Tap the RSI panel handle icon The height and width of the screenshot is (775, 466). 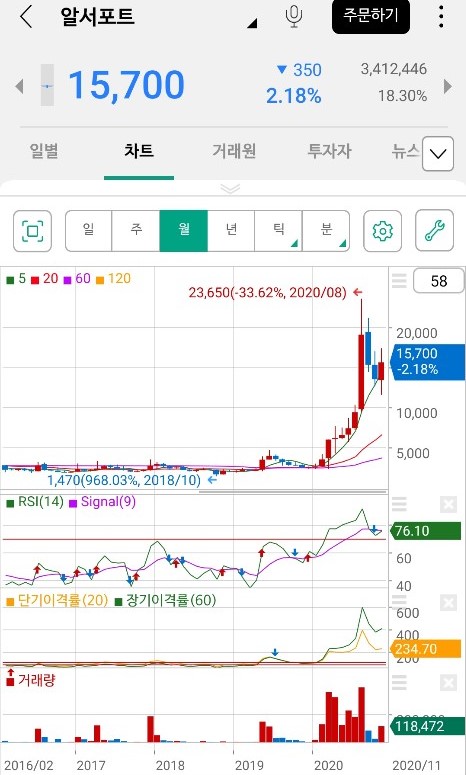pyautogui.click(x=399, y=504)
